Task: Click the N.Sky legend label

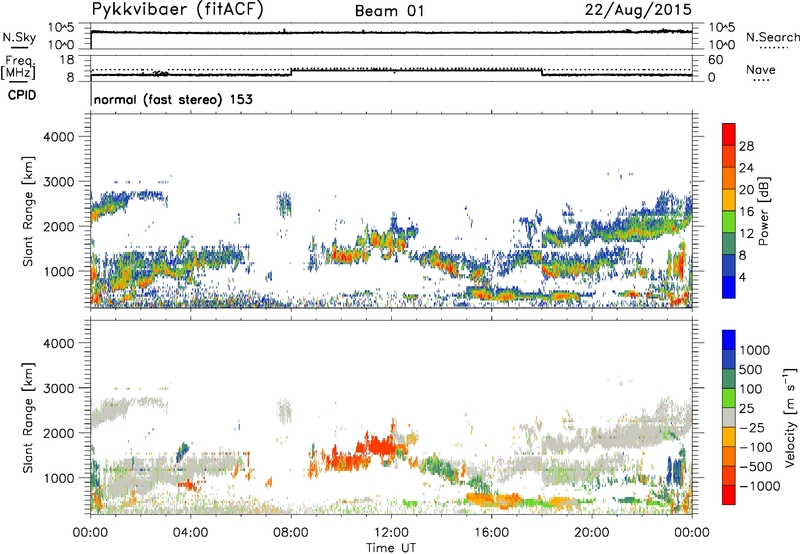Action: pos(19,37)
